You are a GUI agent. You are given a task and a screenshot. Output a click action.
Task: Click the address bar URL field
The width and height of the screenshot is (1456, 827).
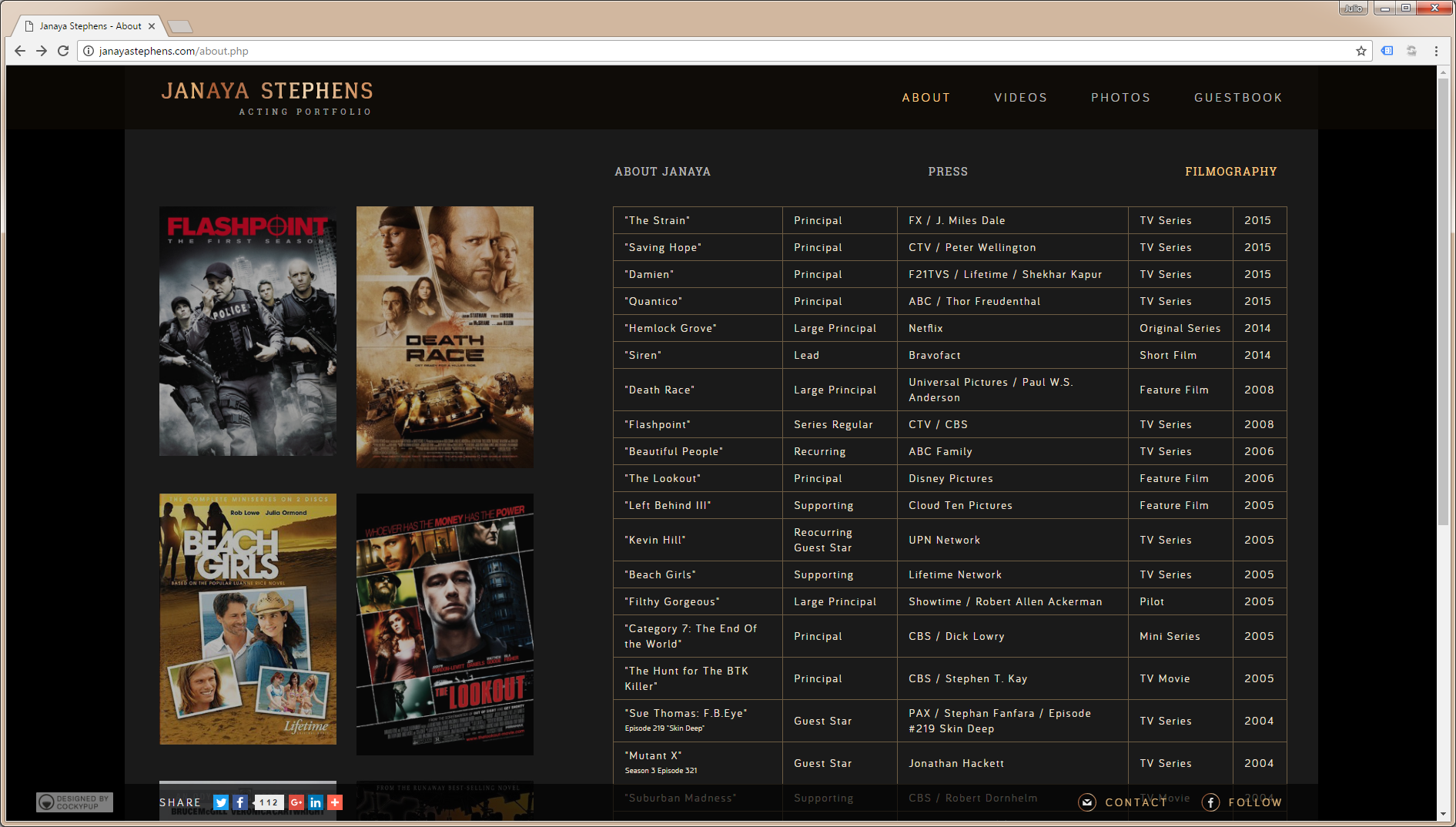[x=724, y=51]
